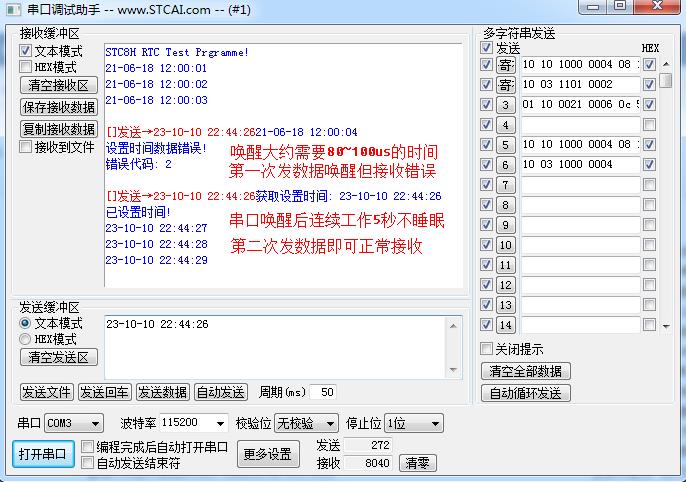Minimize the serial assistant window

tap(593, 7)
